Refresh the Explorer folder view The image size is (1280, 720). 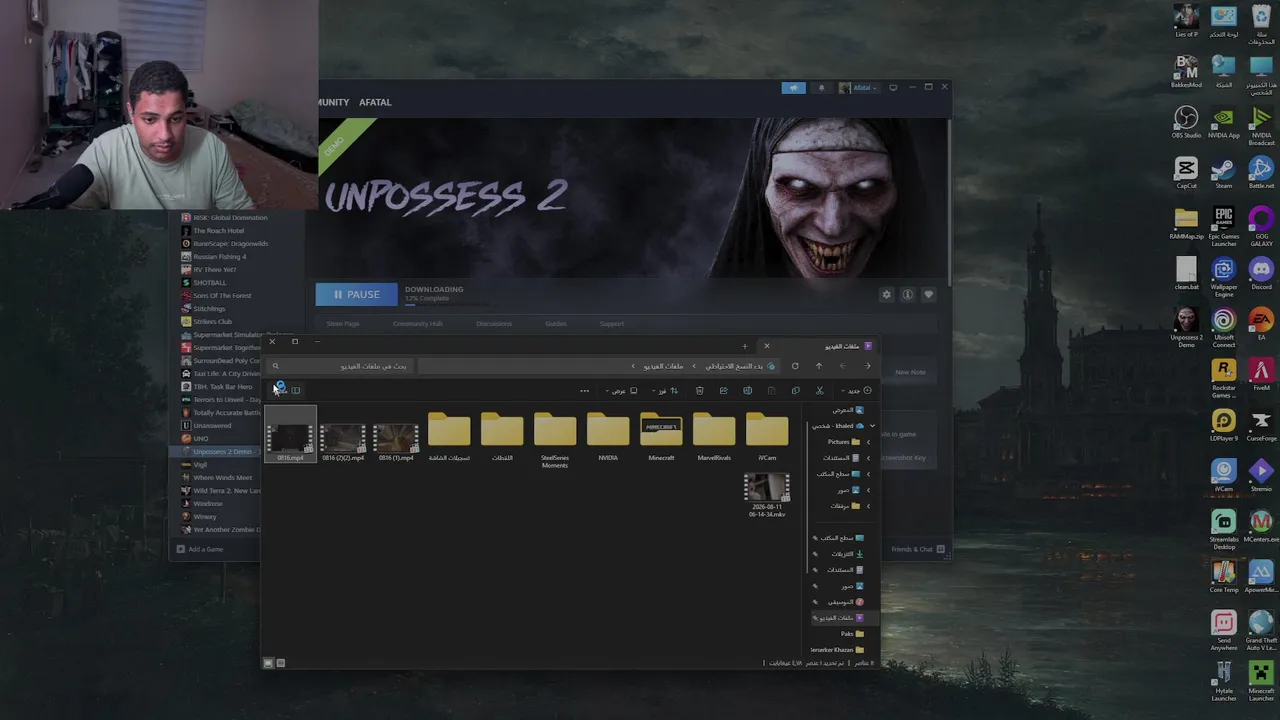coord(795,366)
